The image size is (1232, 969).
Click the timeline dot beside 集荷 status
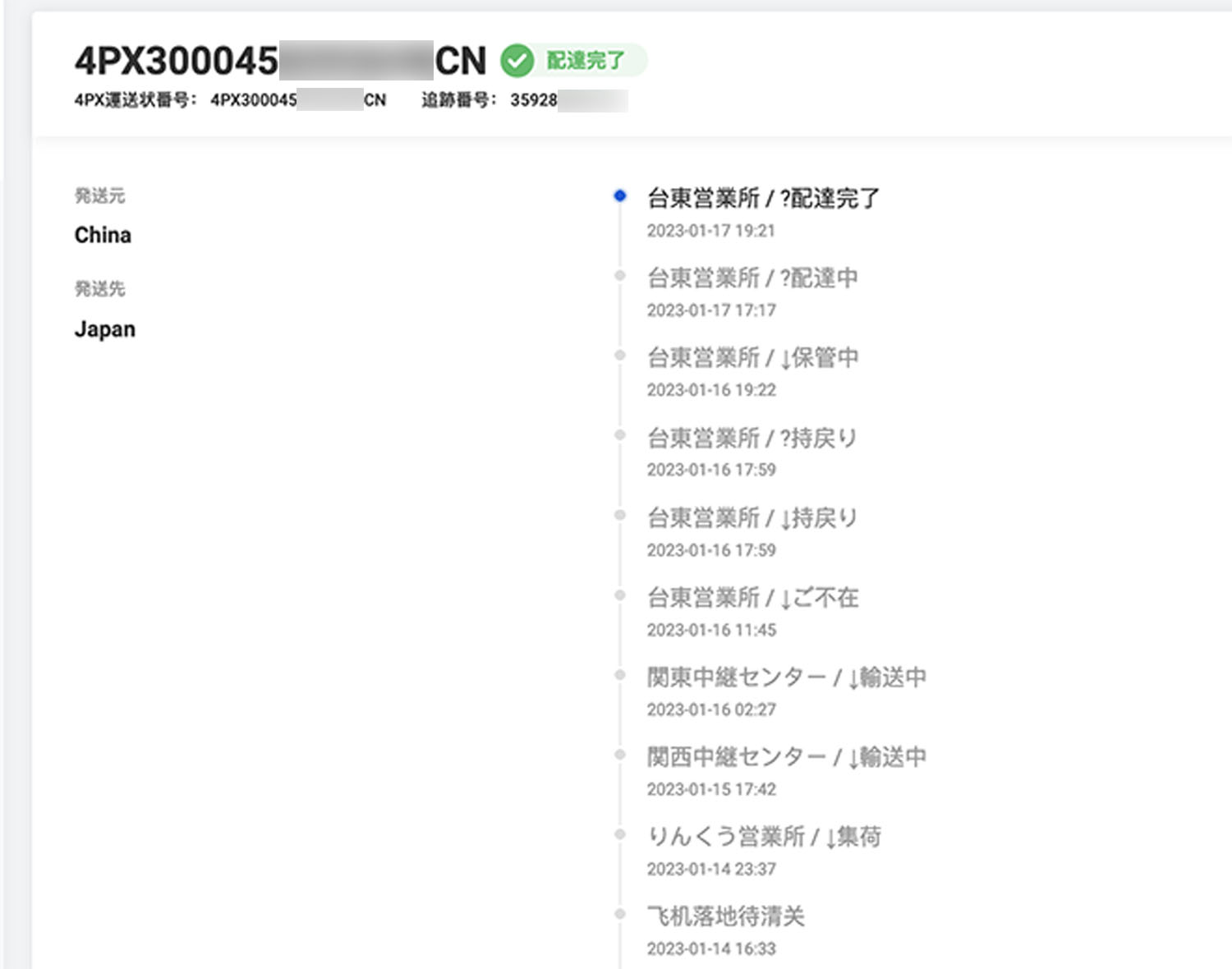620,834
